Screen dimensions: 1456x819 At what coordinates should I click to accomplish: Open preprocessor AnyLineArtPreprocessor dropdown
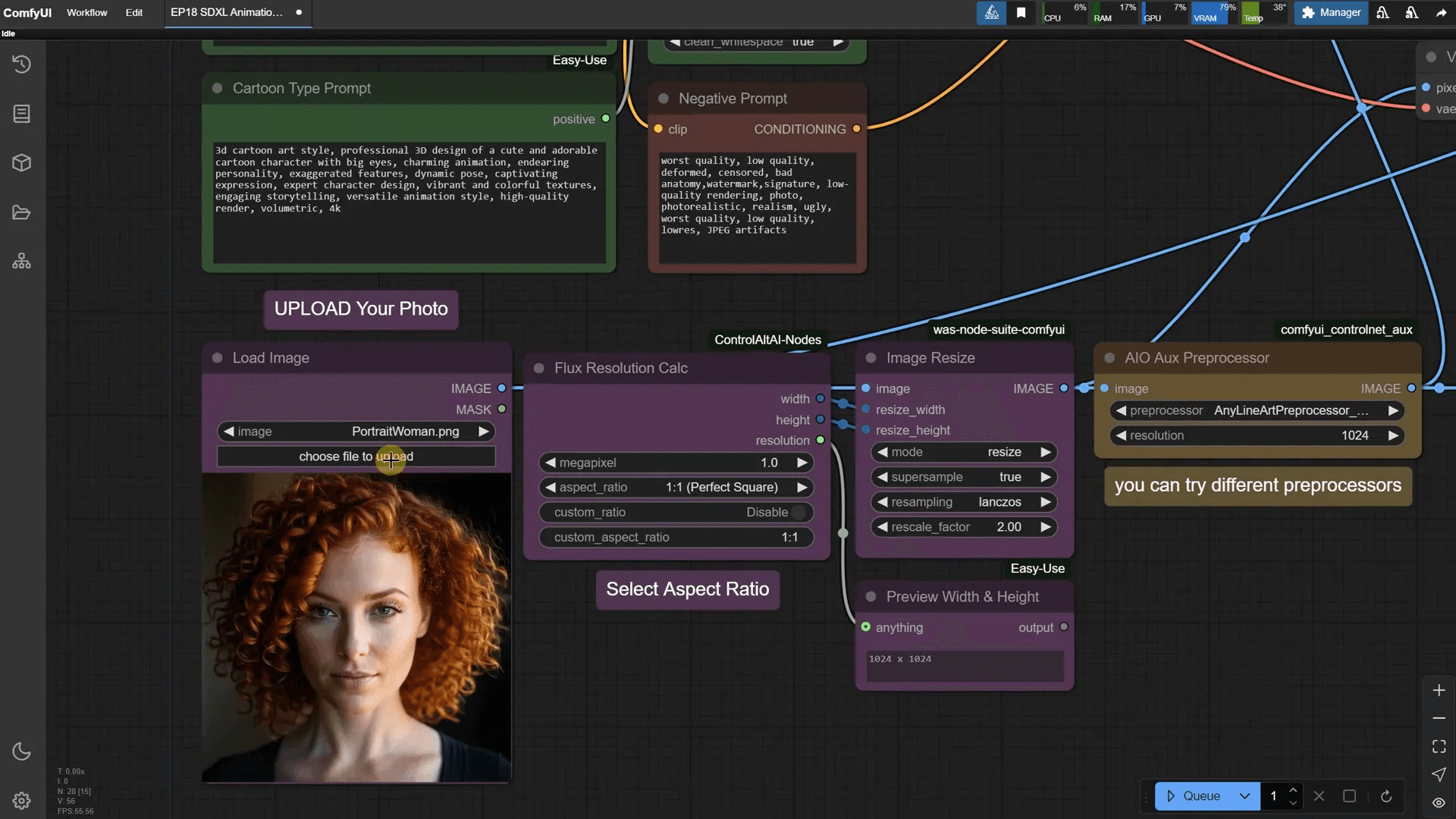click(x=1257, y=411)
